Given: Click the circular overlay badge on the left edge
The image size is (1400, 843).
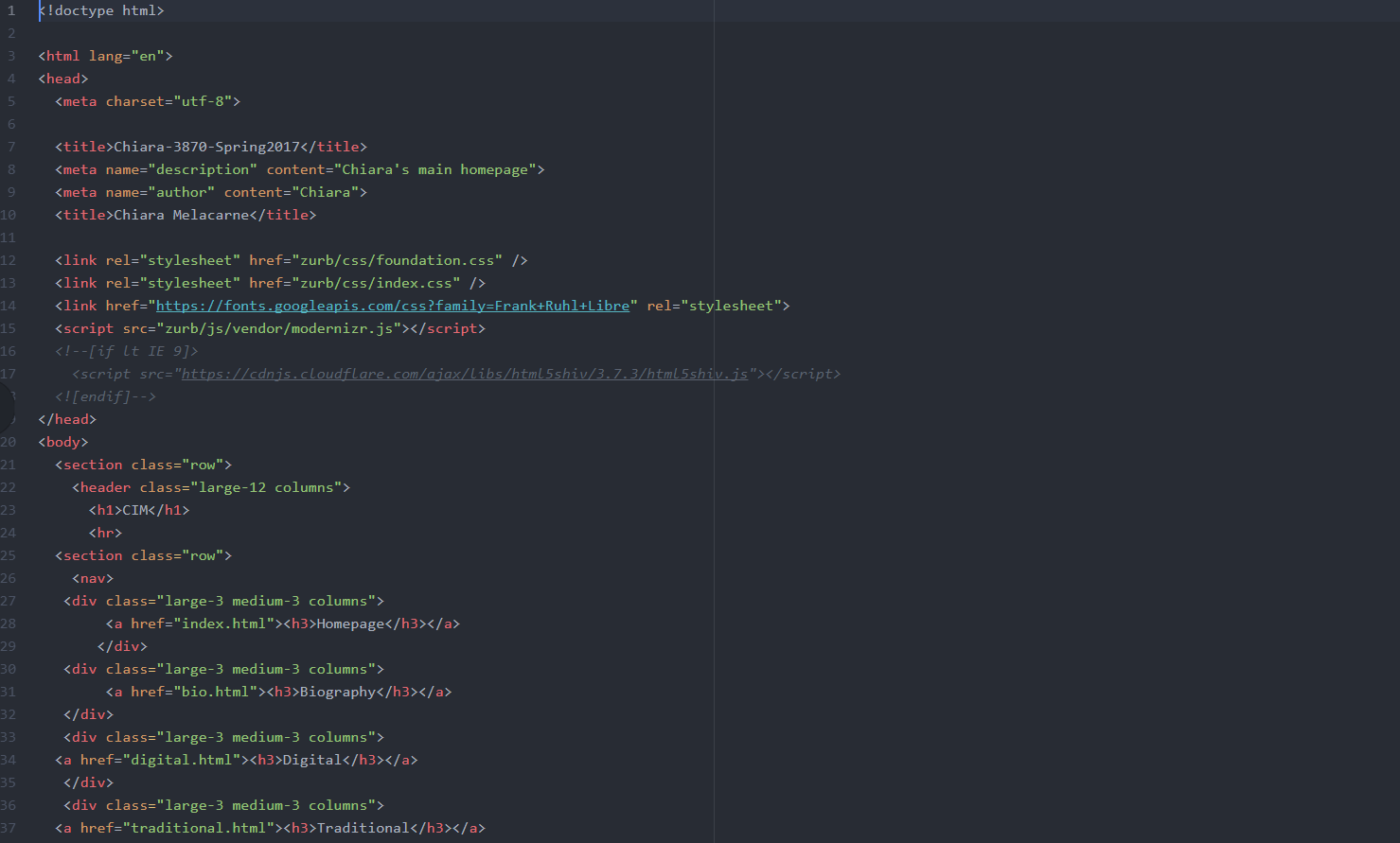Looking at the screenshot, I should click(x=4, y=409).
